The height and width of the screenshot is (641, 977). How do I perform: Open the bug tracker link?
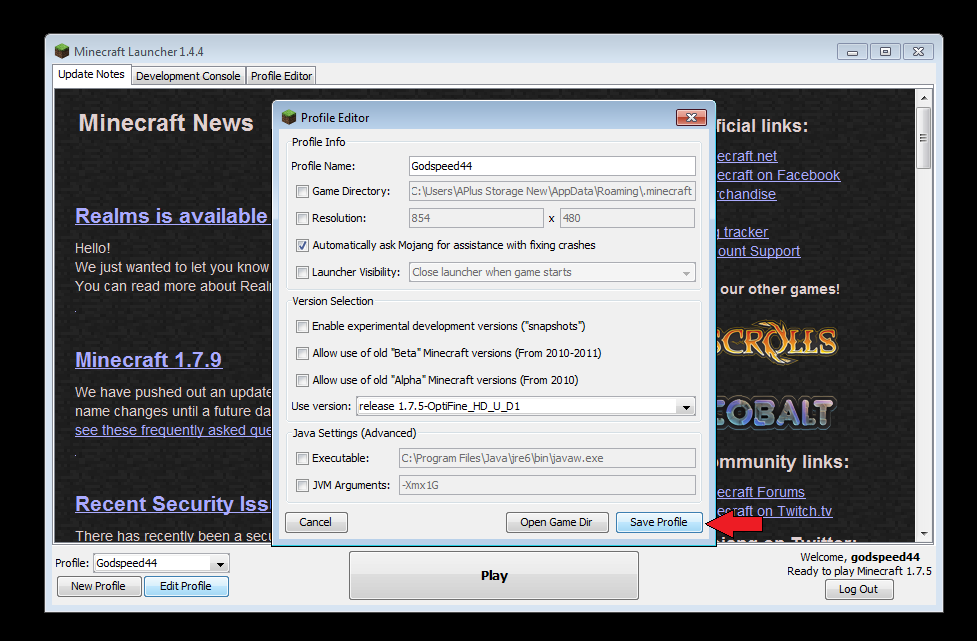point(742,232)
